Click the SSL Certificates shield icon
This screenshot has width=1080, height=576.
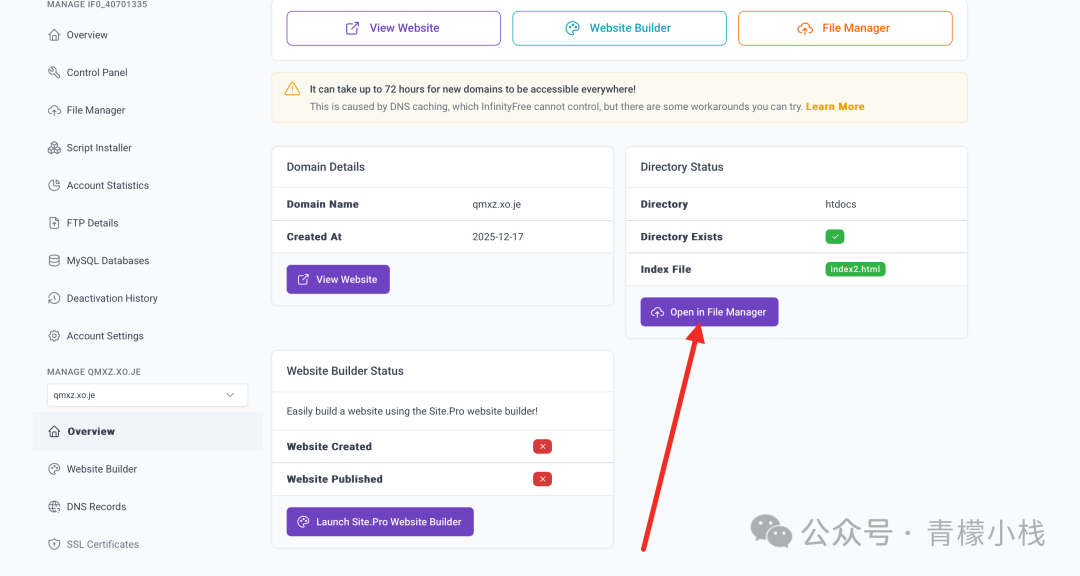click(54, 545)
